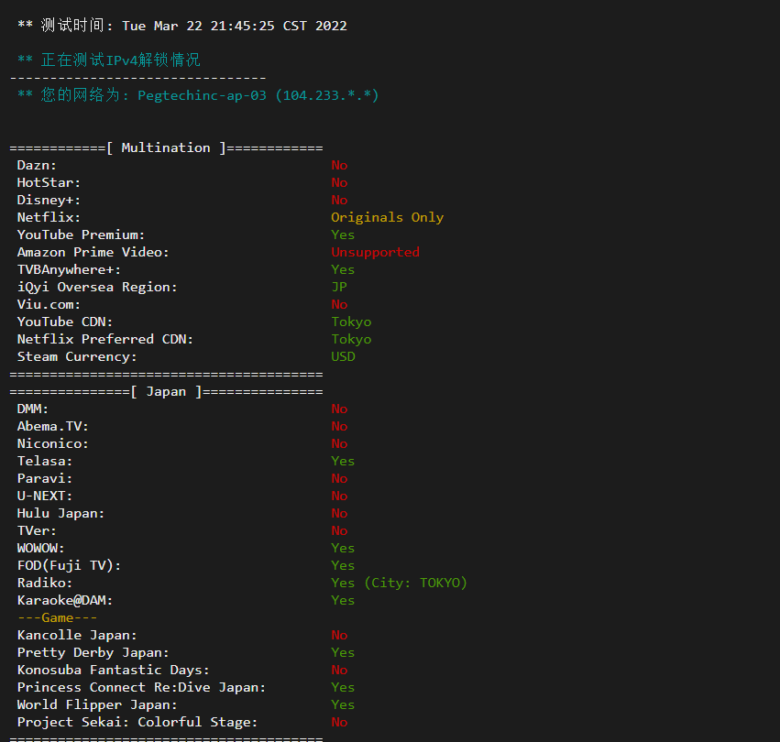Image resolution: width=780 pixels, height=742 pixels.
Task: Click the TVBAnywhere+ label
Action: [x=69, y=270]
